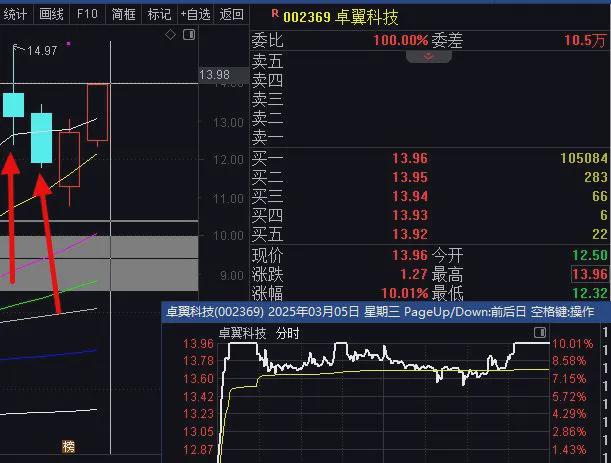
Task: Click 今开 value 12.50
Action: pyautogui.click(x=590, y=255)
